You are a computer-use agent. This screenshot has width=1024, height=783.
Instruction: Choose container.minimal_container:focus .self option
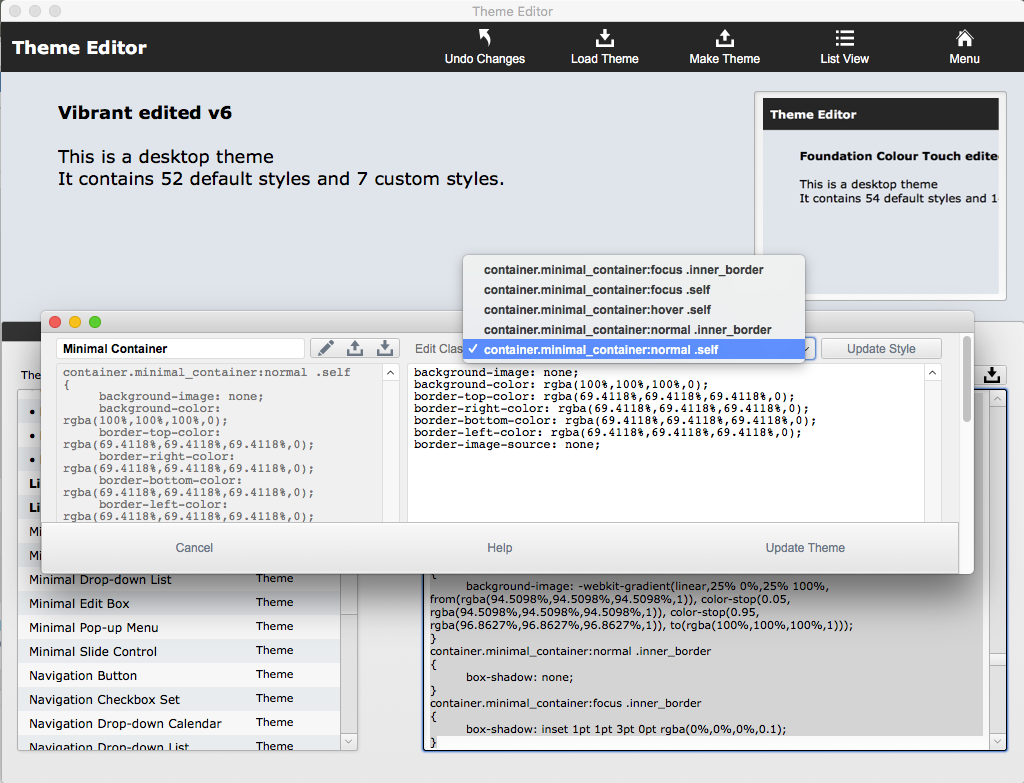point(596,290)
